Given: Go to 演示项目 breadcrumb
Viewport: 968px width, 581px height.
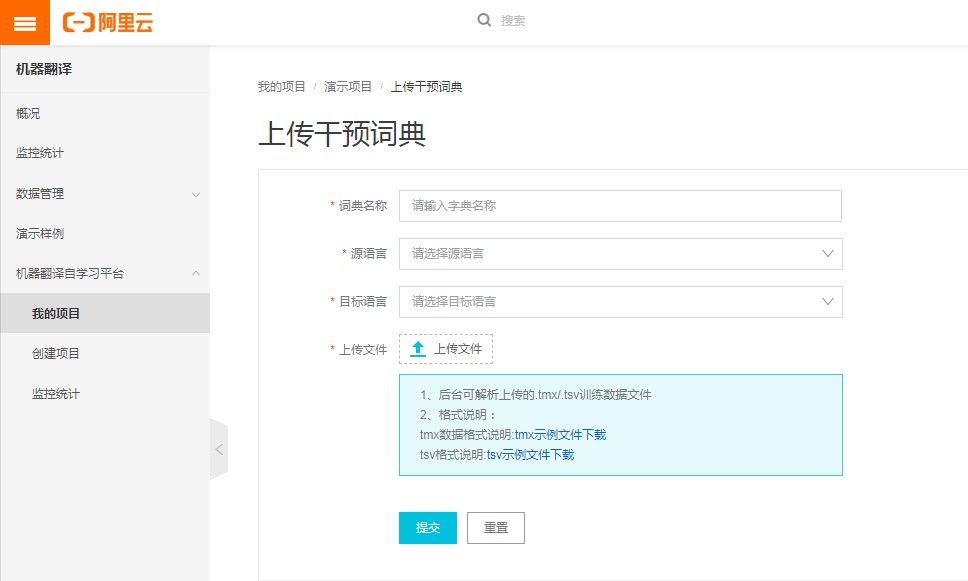Looking at the screenshot, I should click(348, 86).
